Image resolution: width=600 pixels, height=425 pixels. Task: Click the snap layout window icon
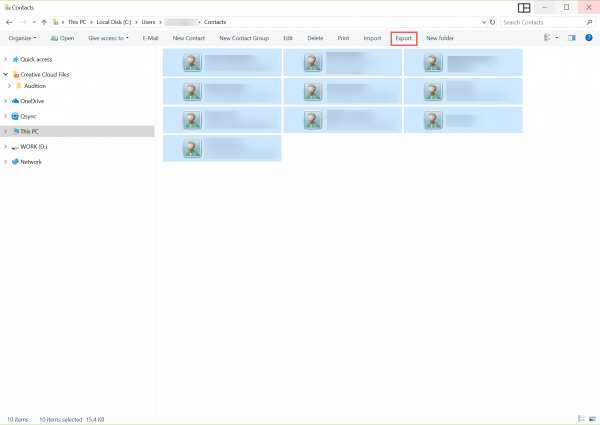click(524, 8)
